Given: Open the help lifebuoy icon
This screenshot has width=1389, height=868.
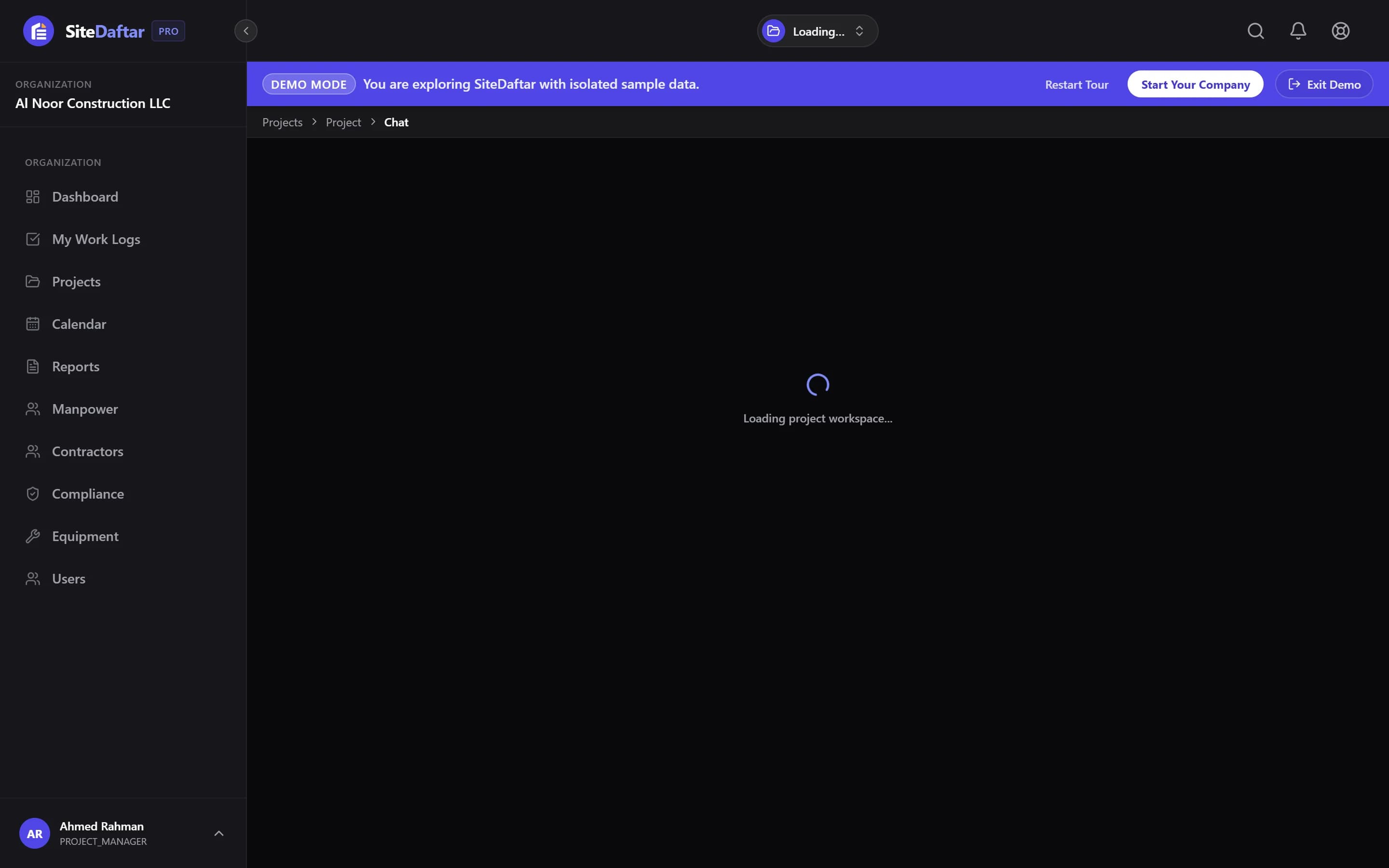Looking at the screenshot, I should (x=1340, y=31).
